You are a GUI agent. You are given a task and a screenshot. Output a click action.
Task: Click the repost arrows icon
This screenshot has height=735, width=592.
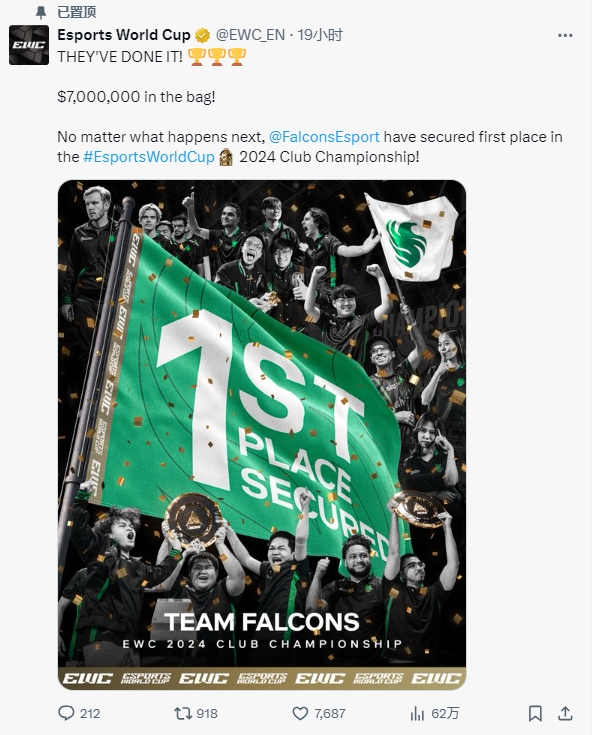(183, 713)
